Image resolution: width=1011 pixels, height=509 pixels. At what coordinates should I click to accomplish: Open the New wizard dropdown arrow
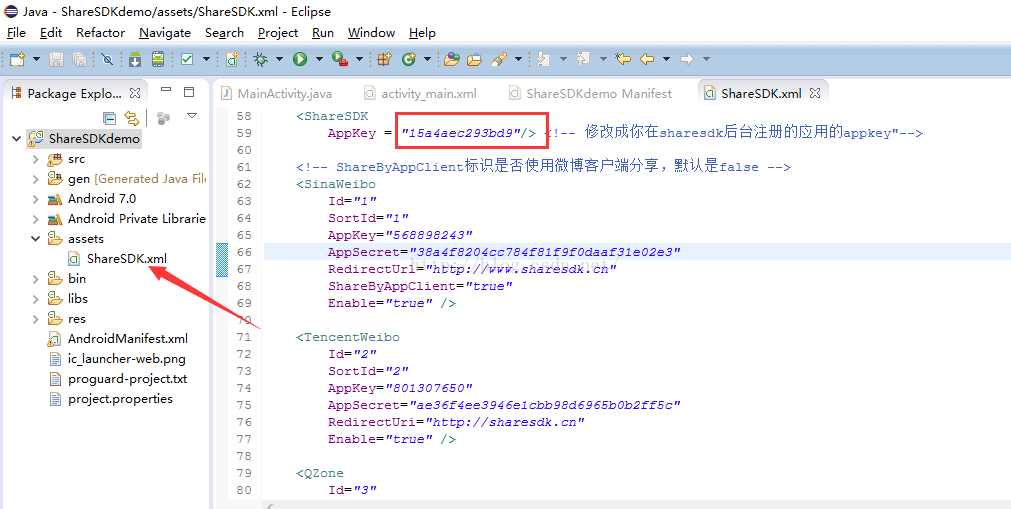click(x=36, y=59)
